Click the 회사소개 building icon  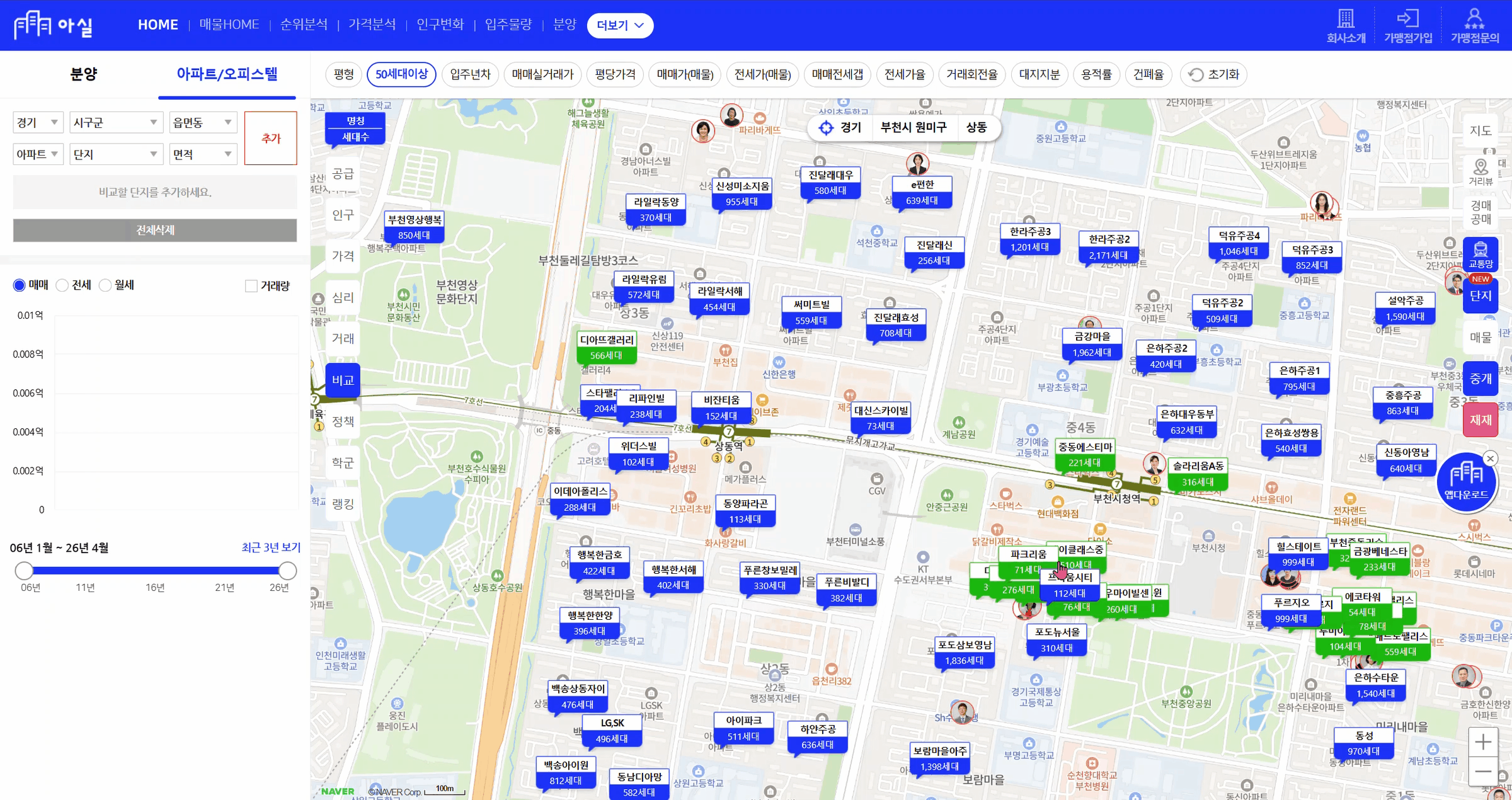pos(1346,18)
